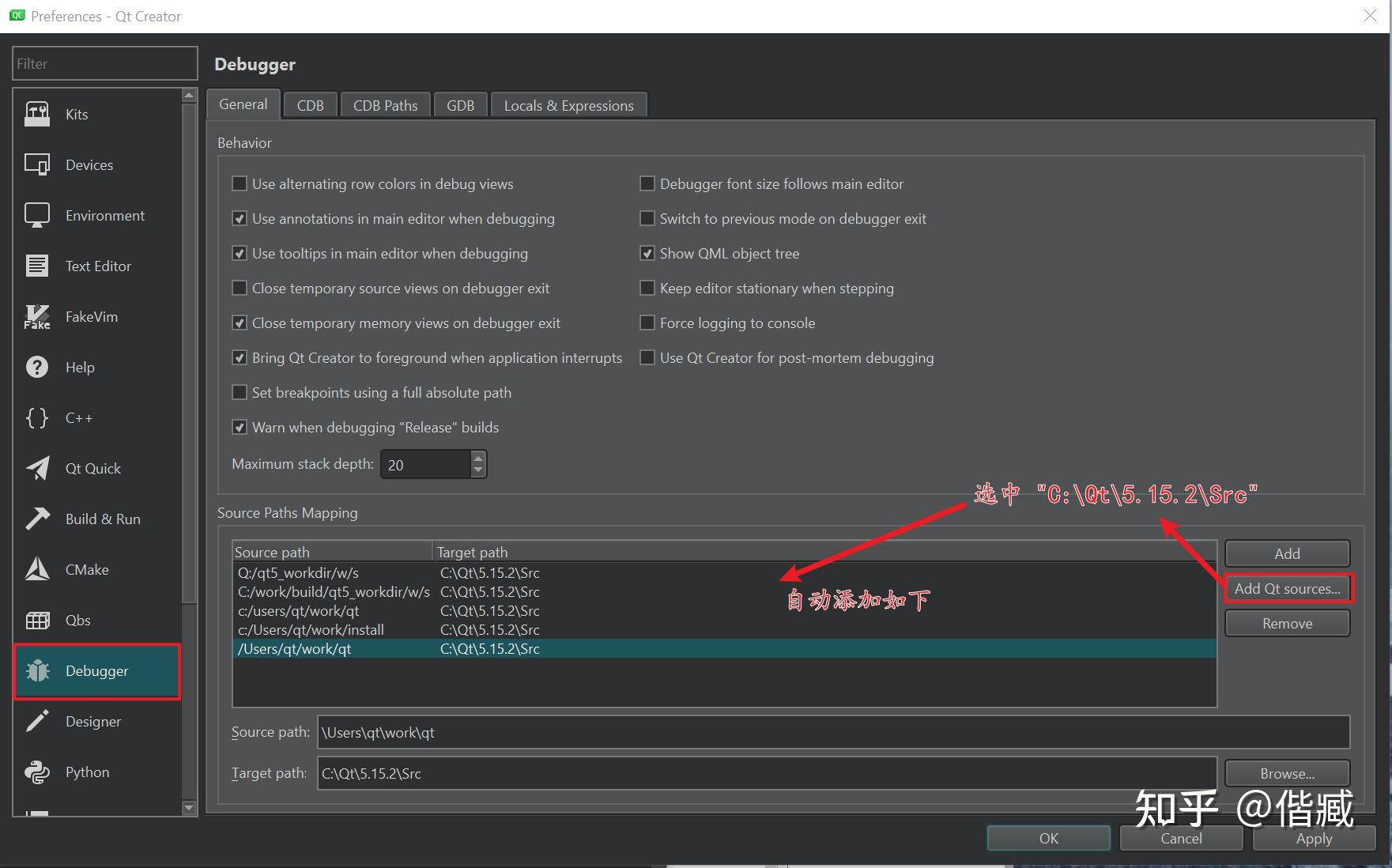Enable force logging to console
The image size is (1392, 868).
coord(647,323)
